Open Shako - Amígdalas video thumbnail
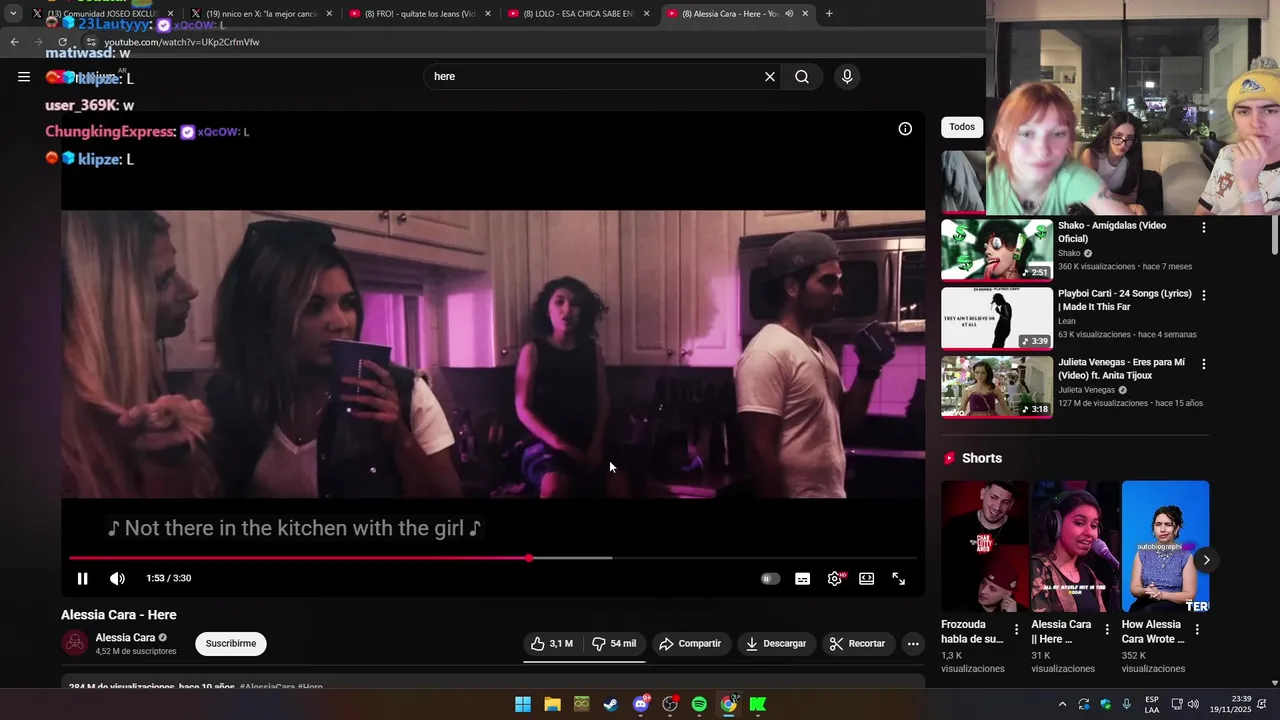1280x720 pixels. [997, 250]
